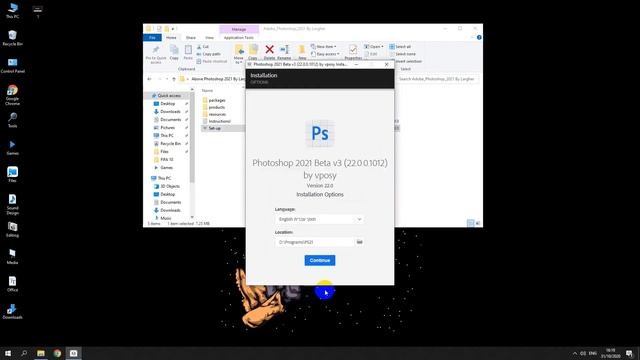Open the Easy access dropdown

click(325, 54)
